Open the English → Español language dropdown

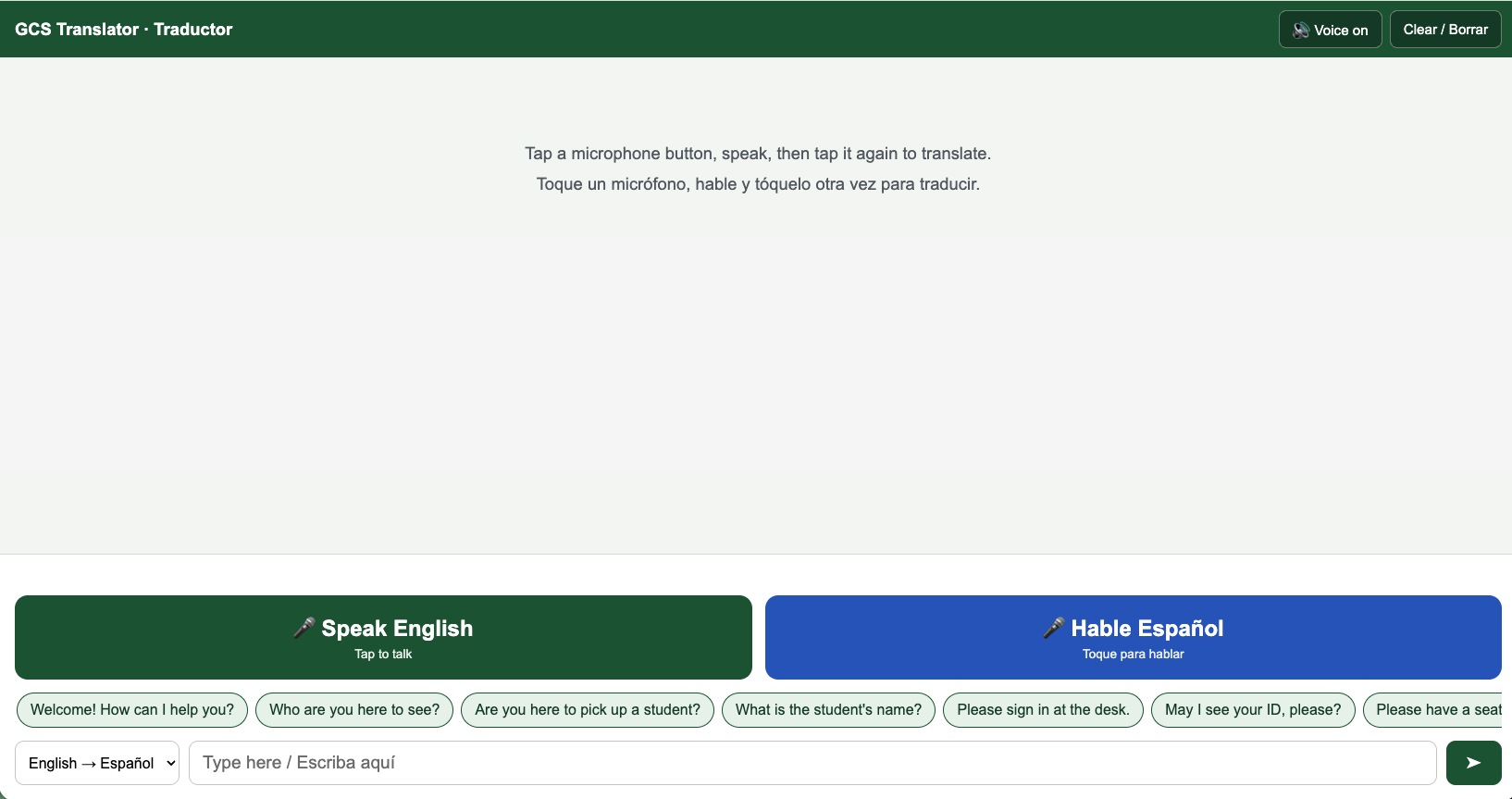click(97, 763)
